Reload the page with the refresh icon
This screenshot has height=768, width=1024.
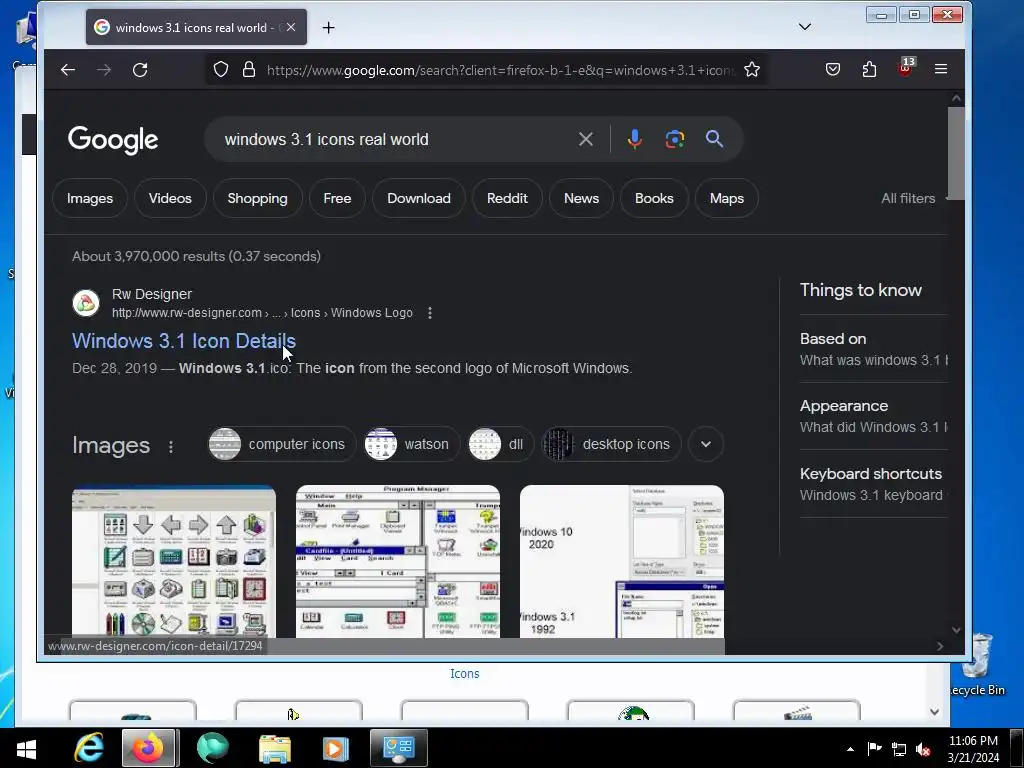pos(140,69)
